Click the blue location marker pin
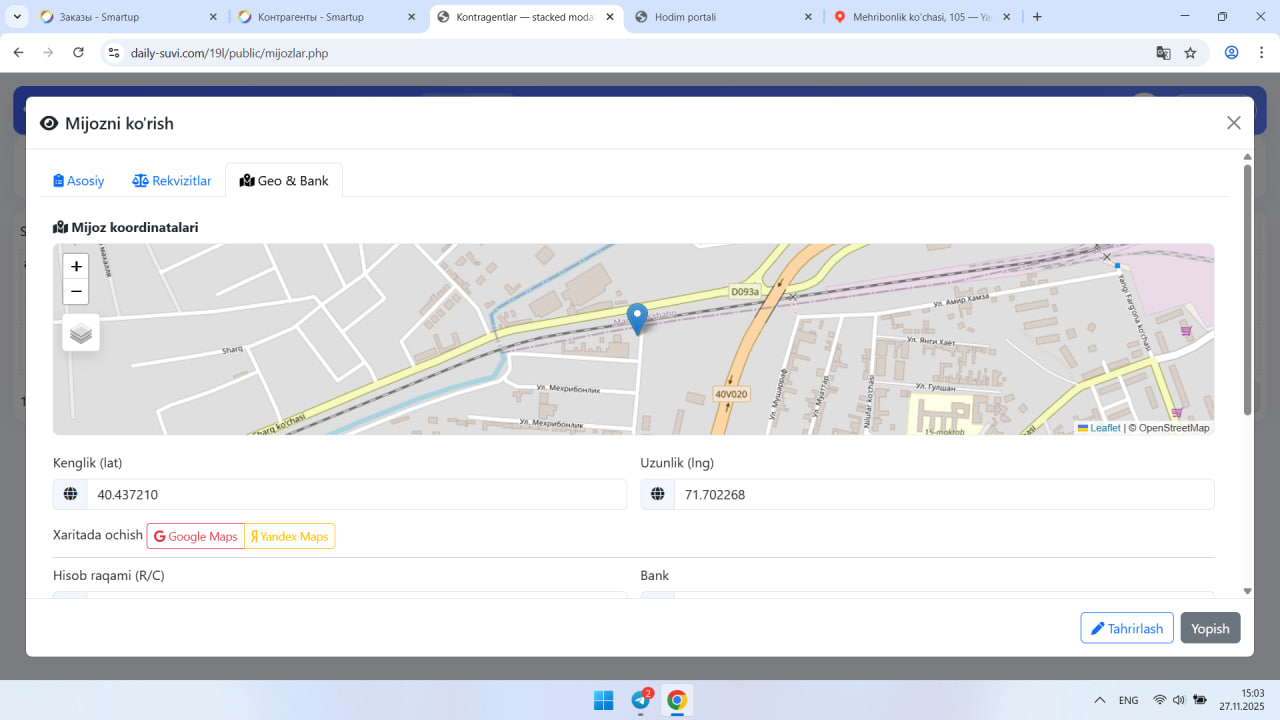The height and width of the screenshot is (720, 1280). coord(637,318)
